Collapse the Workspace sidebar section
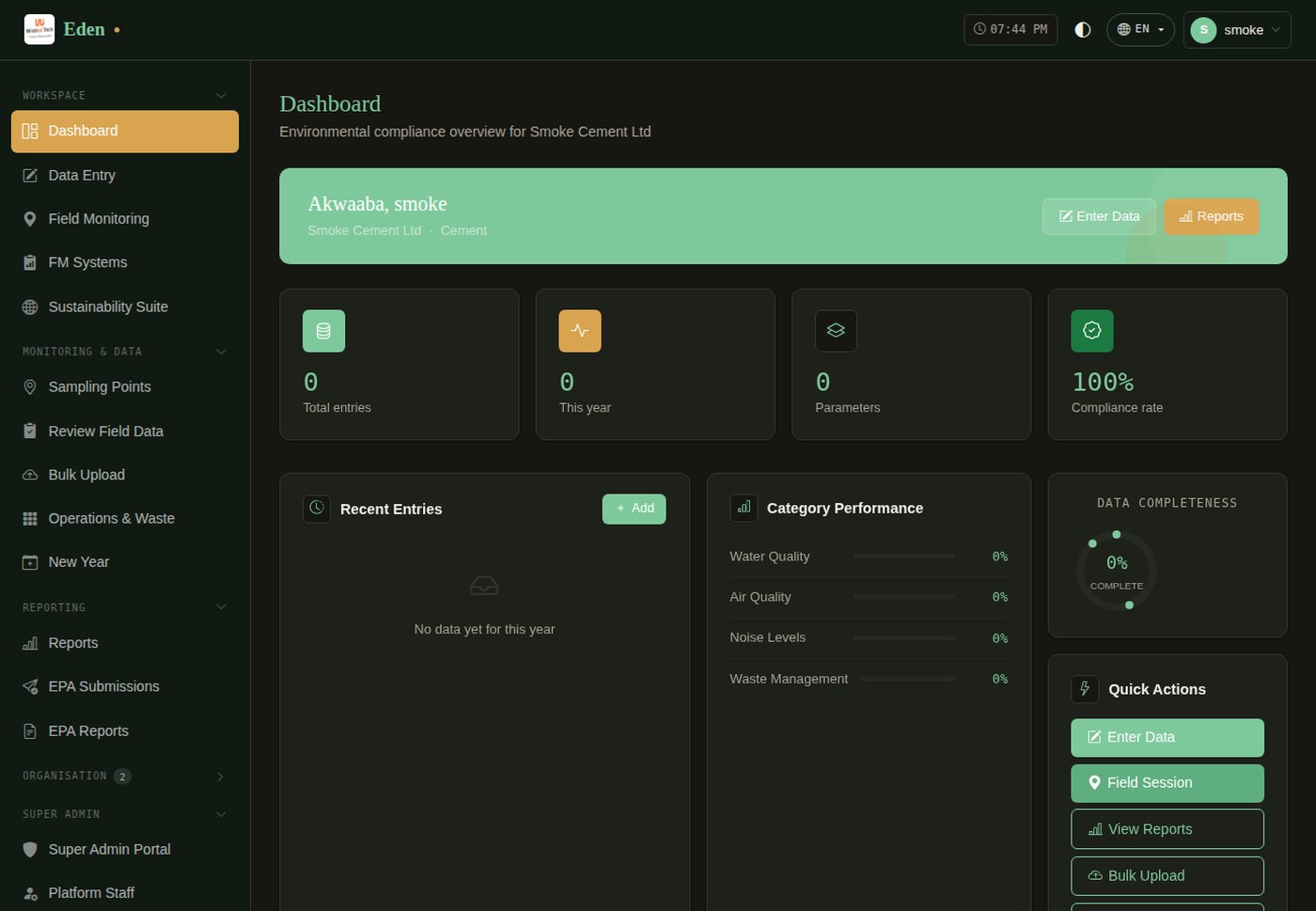The image size is (1316, 911). click(221, 95)
